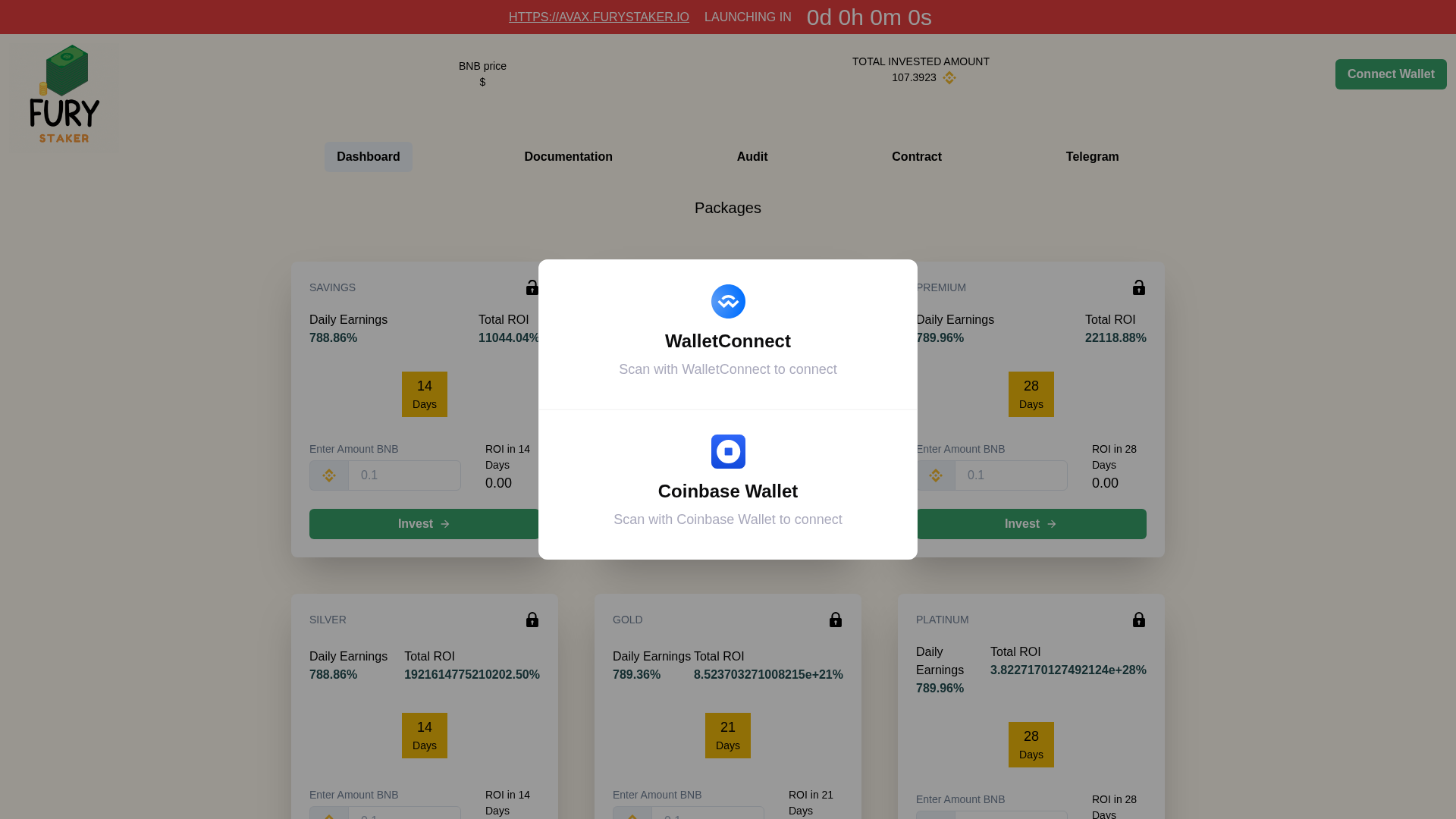Focus the Premium BNB amount input

[x=1011, y=475]
